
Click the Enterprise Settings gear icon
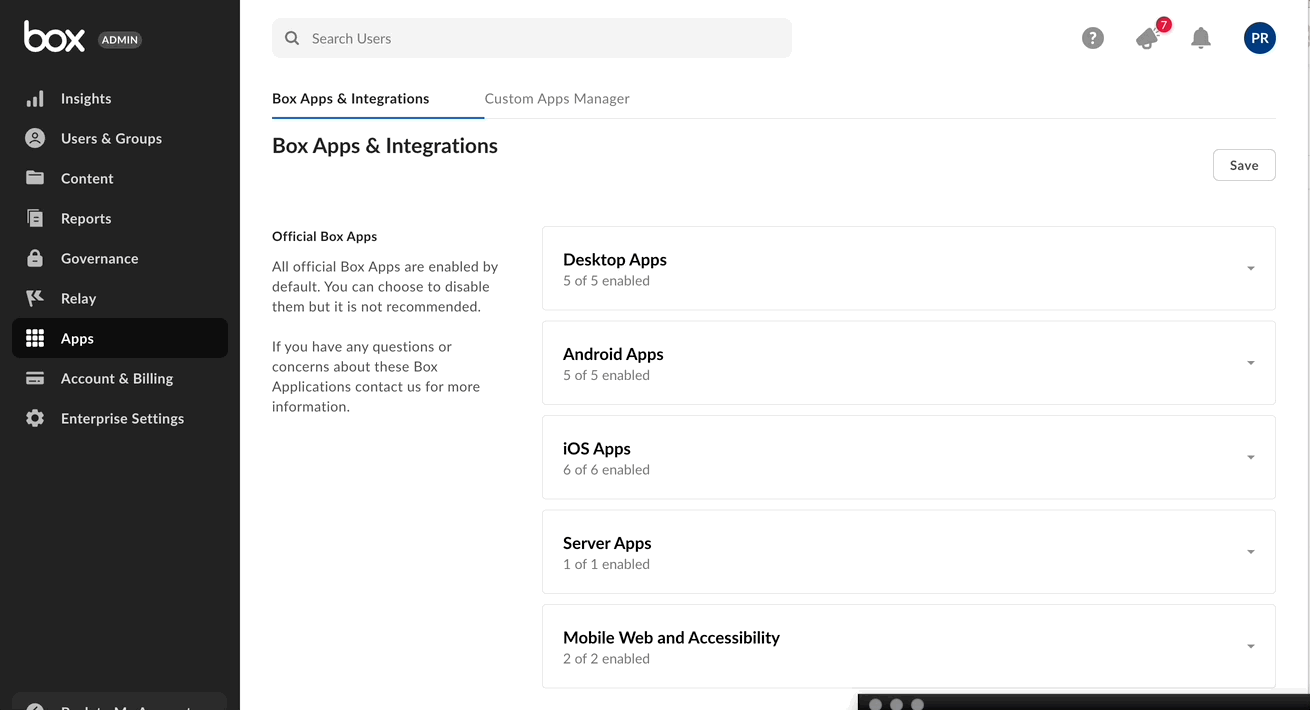35,418
